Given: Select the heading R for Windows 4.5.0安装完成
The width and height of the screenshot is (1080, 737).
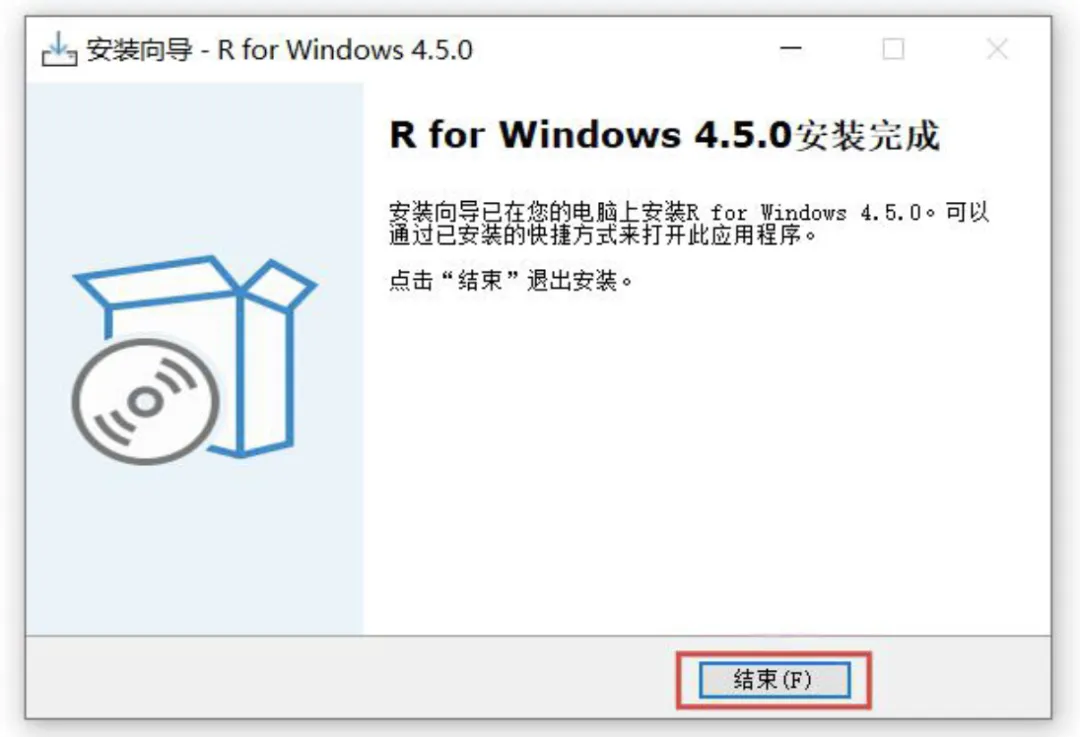Looking at the screenshot, I should (664, 134).
